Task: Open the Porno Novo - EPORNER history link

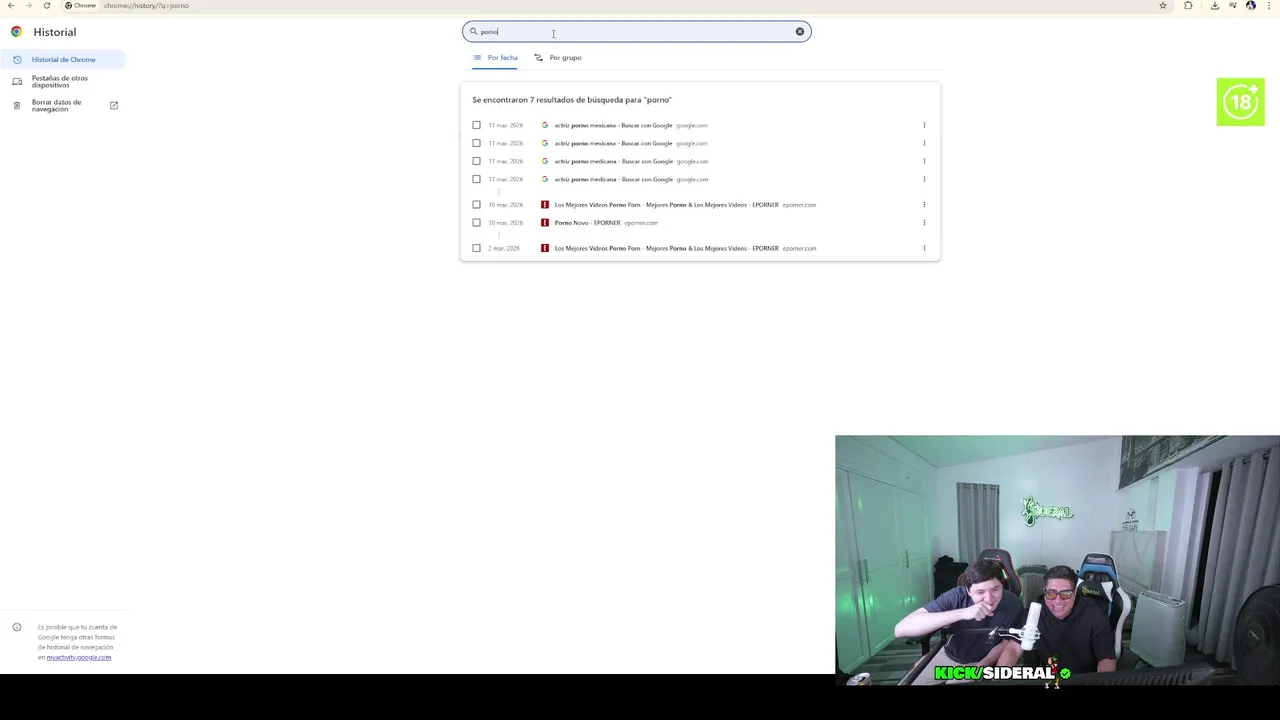Action: (588, 223)
